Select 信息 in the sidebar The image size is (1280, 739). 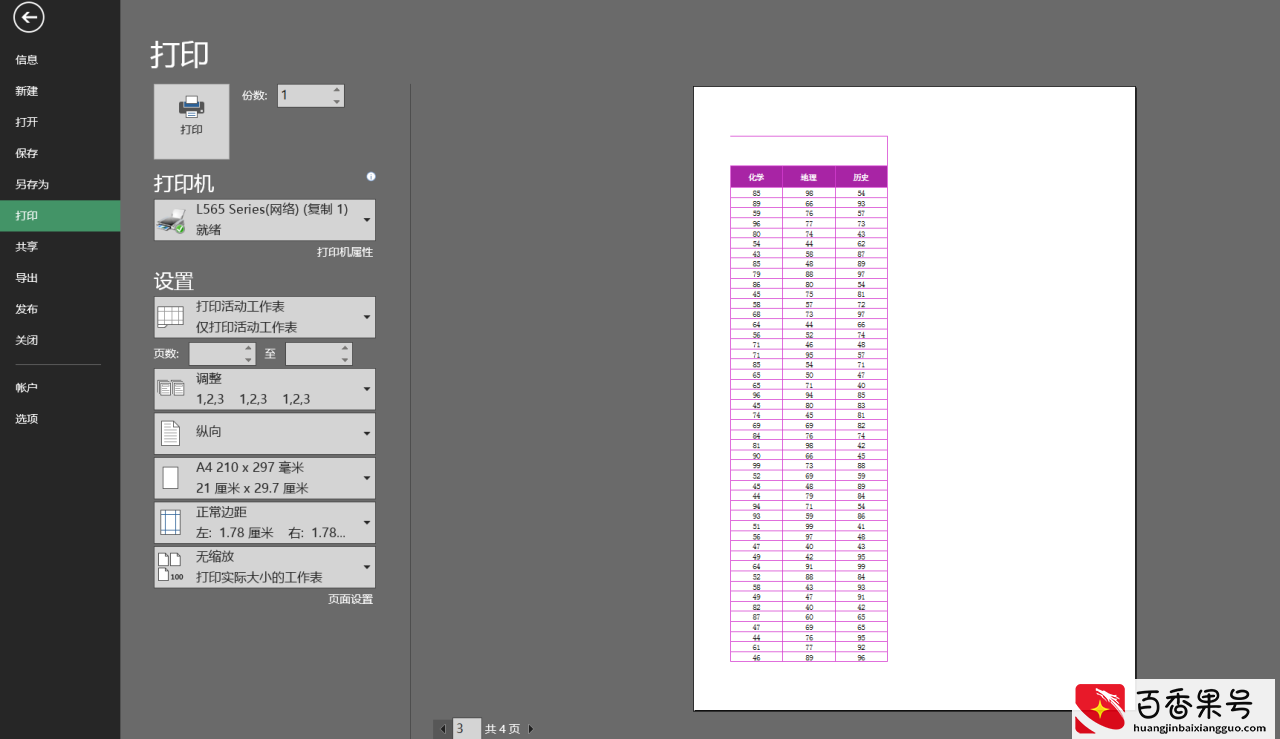[60, 60]
